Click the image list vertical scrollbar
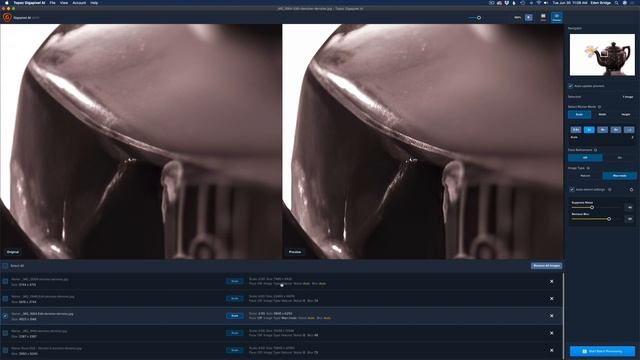This screenshot has width=640, height=360. pyautogui.click(x=563, y=316)
